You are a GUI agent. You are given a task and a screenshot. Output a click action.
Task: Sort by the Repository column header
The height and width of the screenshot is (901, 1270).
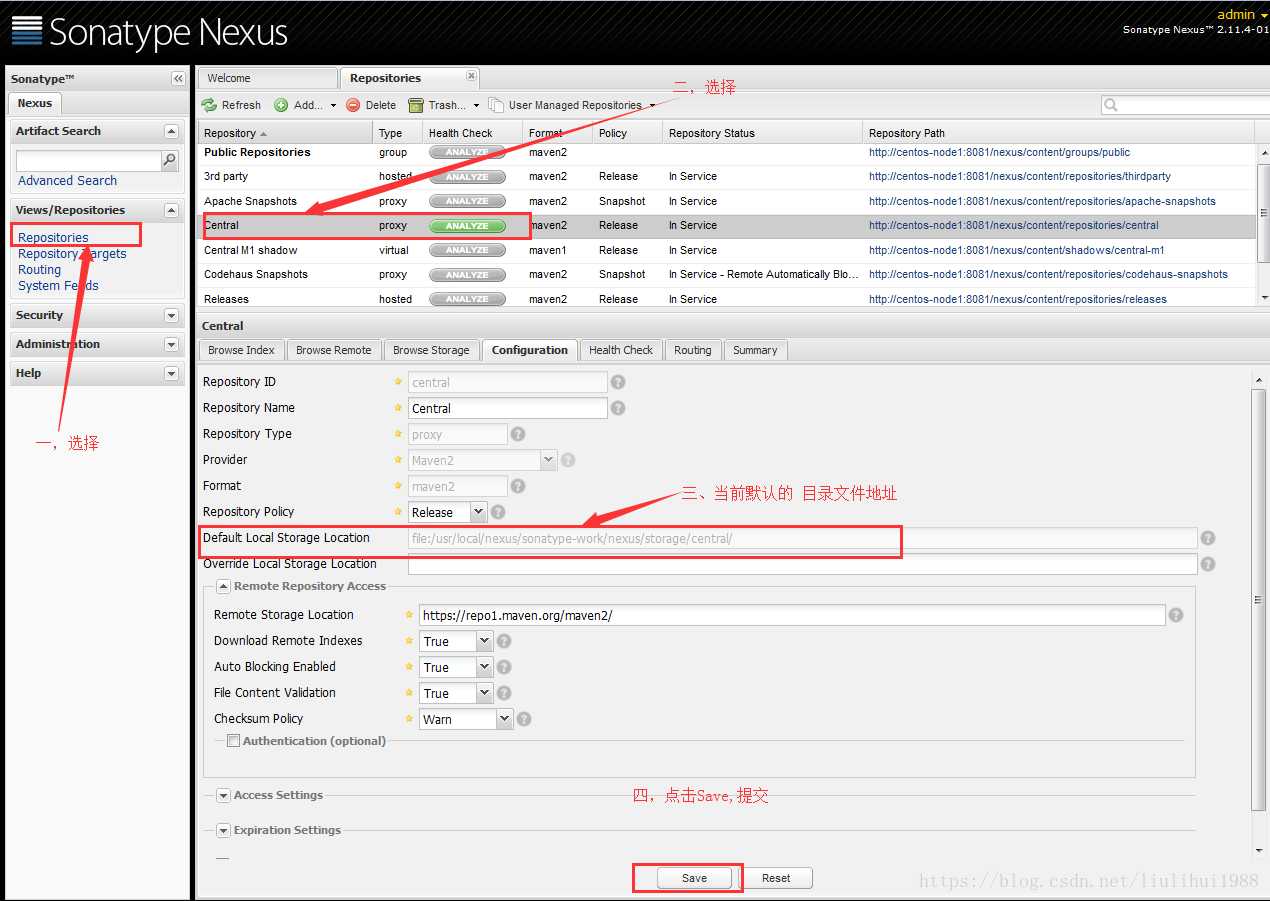point(285,133)
